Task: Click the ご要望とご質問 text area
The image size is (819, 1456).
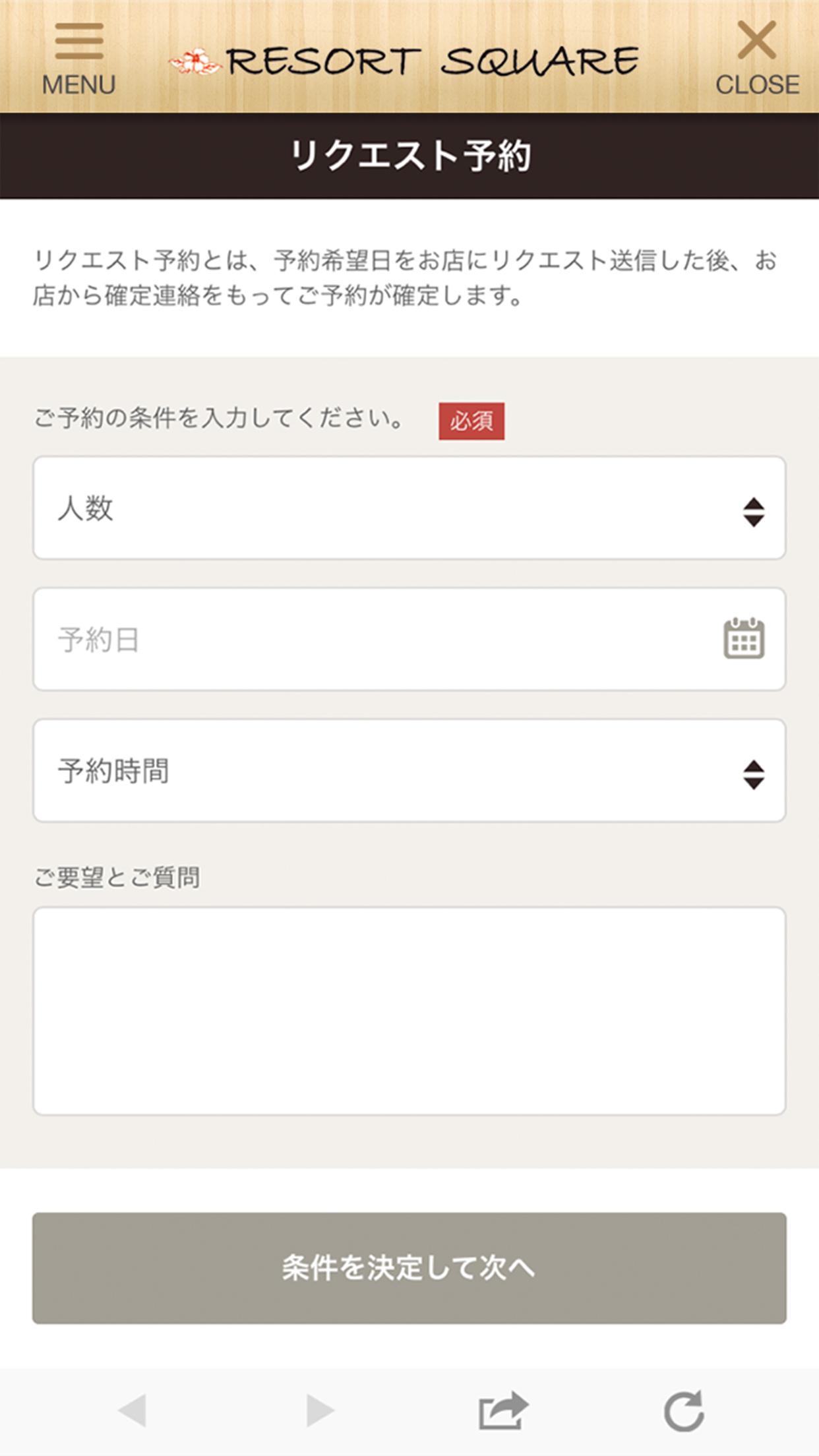Action: (409, 1010)
